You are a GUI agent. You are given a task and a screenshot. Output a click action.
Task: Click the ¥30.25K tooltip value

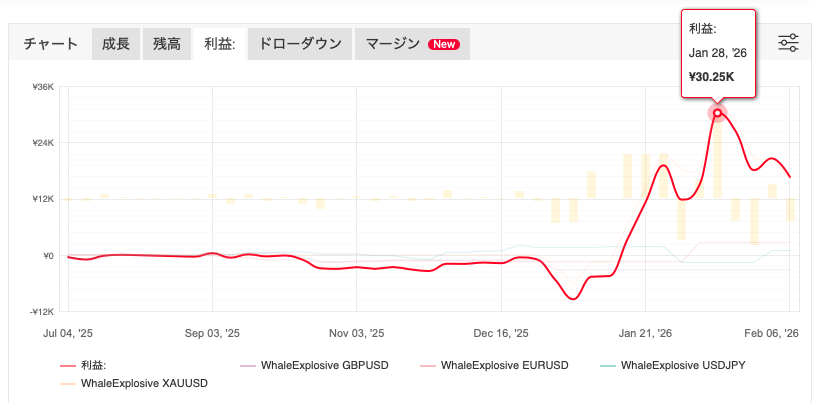tap(712, 76)
